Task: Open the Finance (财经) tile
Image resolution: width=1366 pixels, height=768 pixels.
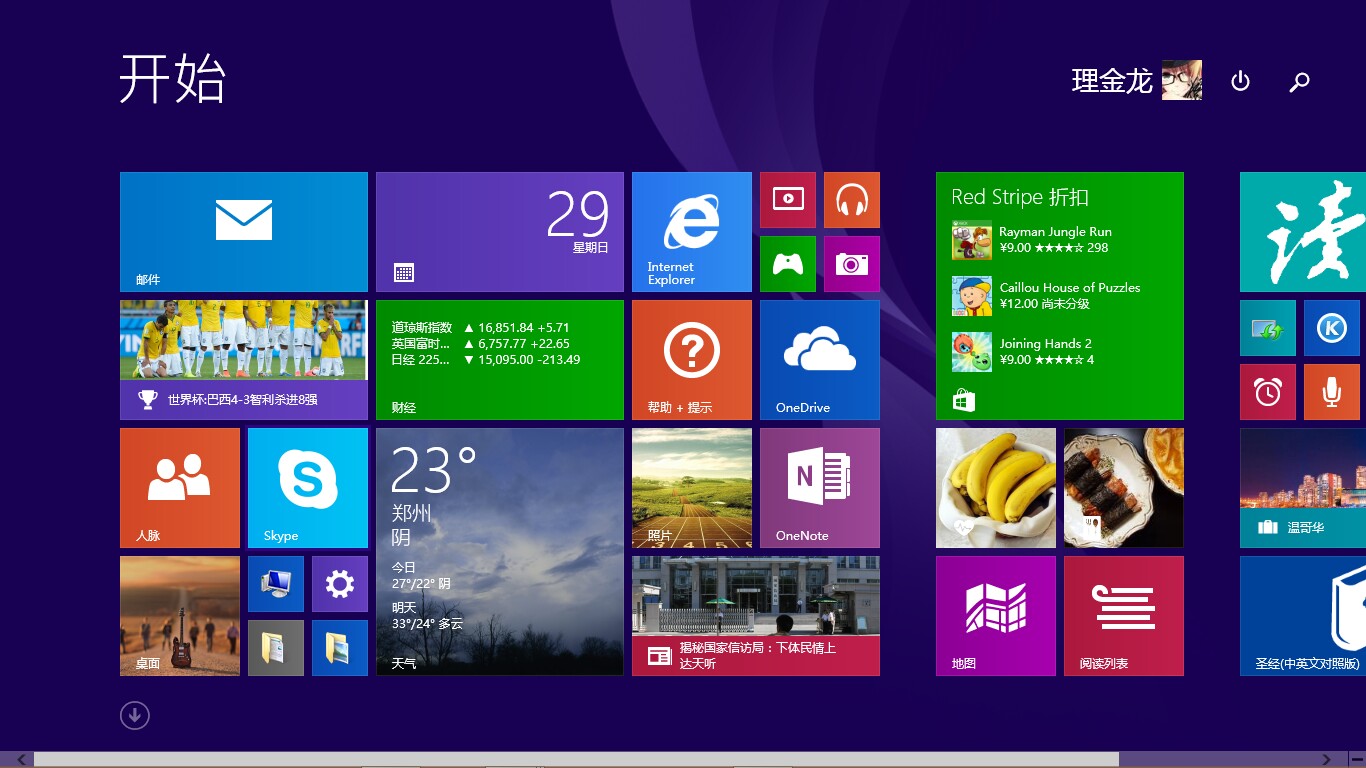Action: tap(500, 360)
